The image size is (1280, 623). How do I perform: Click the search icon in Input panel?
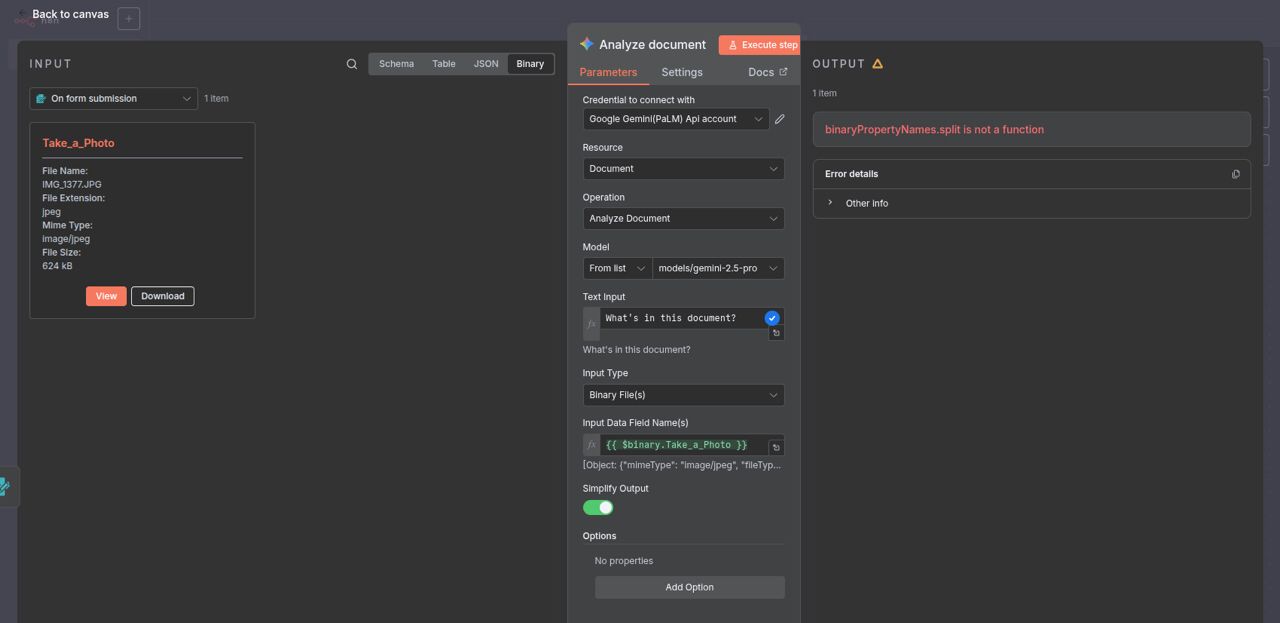[352, 64]
